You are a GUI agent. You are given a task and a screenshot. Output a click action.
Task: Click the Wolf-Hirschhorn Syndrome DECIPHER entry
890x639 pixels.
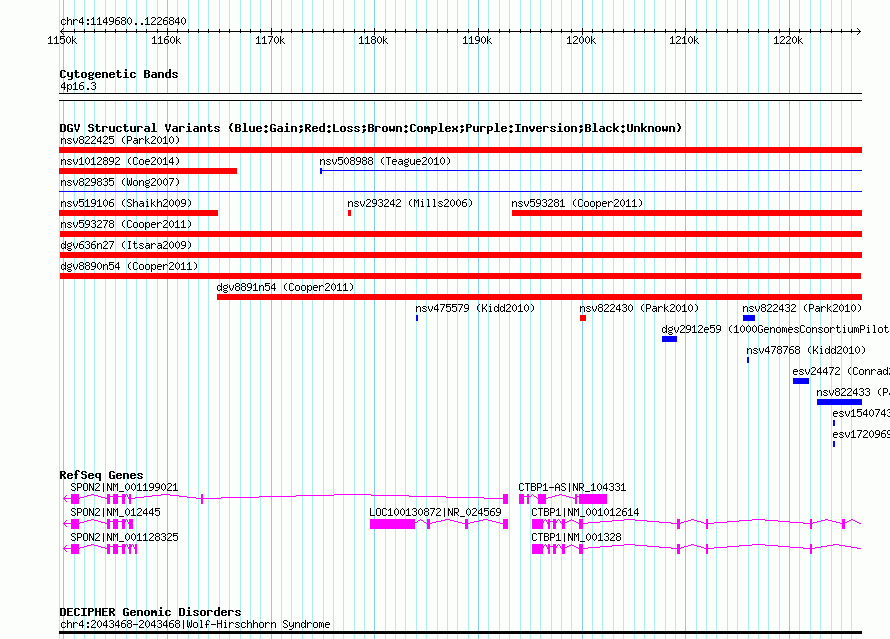pyautogui.click(x=195, y=624)
